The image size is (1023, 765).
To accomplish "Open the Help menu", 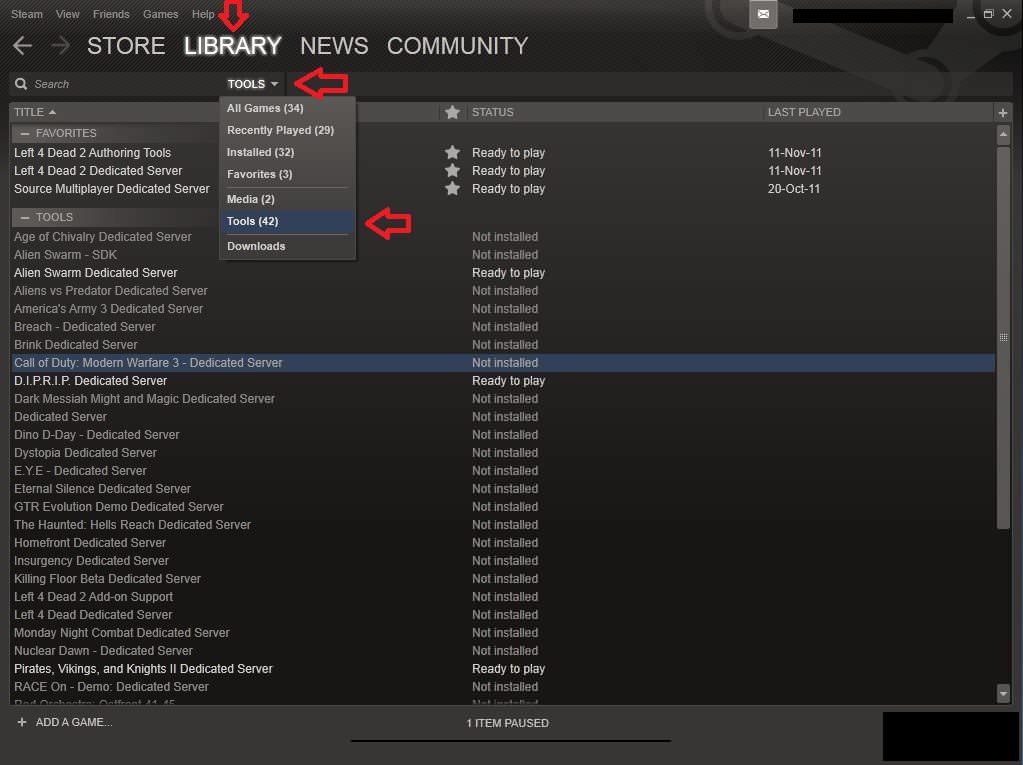I will [203, 14].
